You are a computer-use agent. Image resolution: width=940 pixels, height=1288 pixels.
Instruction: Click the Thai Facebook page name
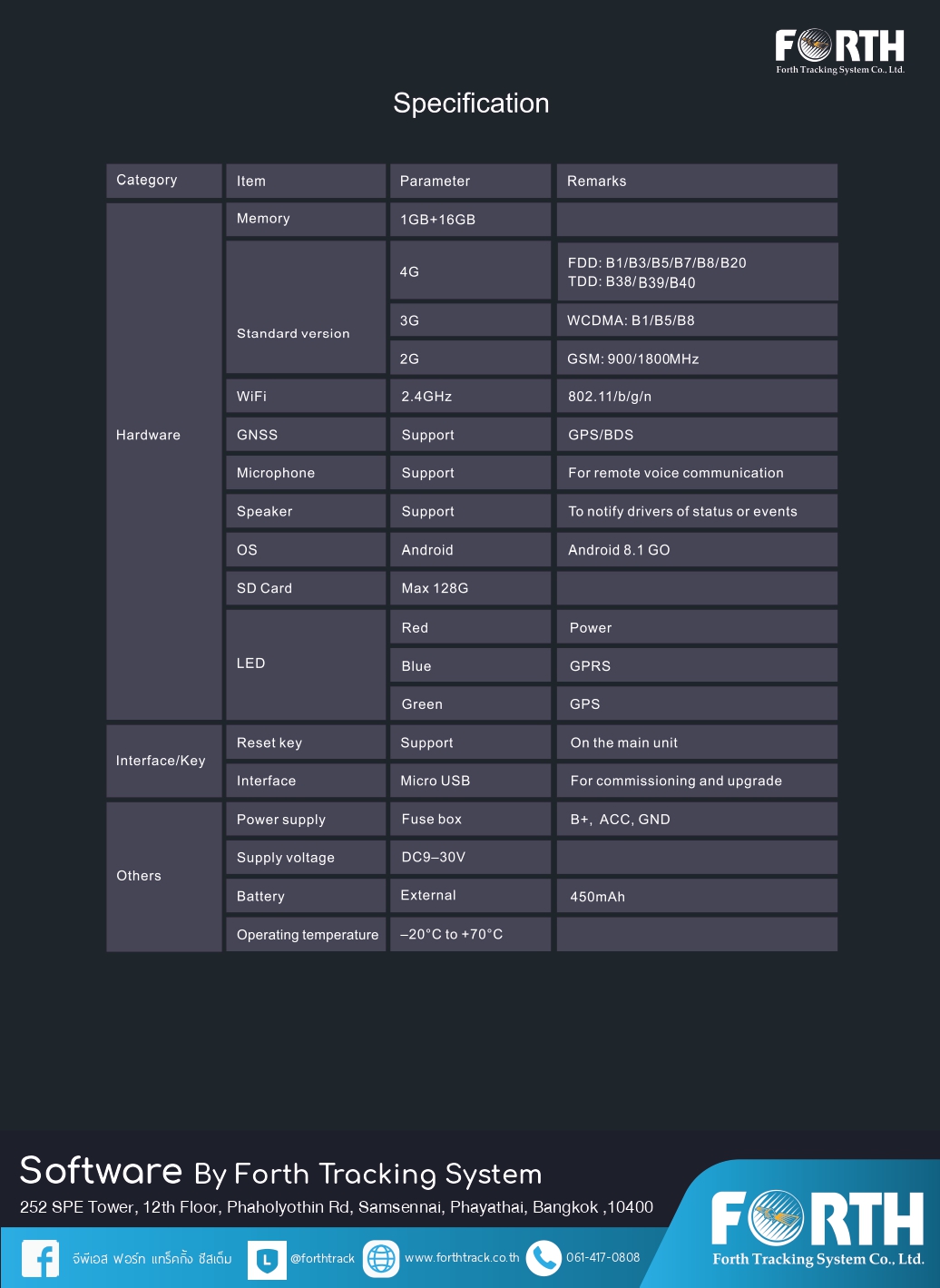click(x=152, y=1259)
